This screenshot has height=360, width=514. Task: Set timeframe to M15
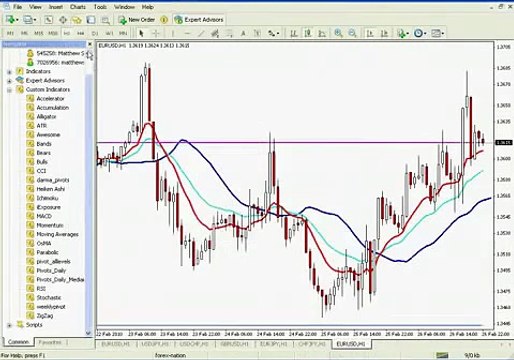click(x=39, y=33)
